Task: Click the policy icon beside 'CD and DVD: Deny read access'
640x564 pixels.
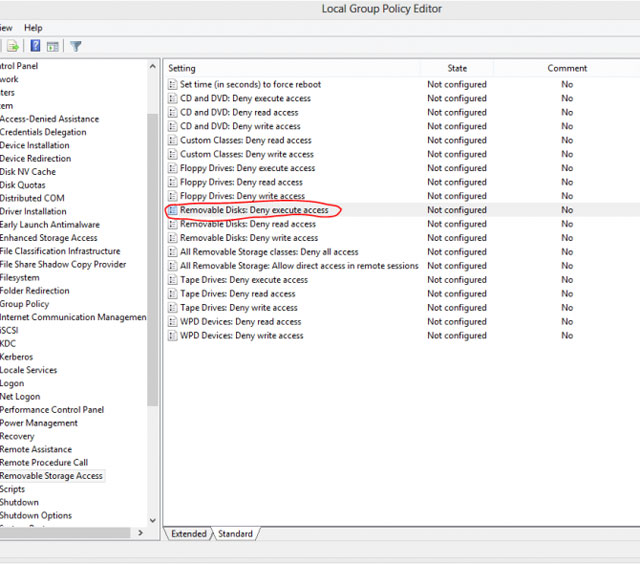Action: (173, 113)
